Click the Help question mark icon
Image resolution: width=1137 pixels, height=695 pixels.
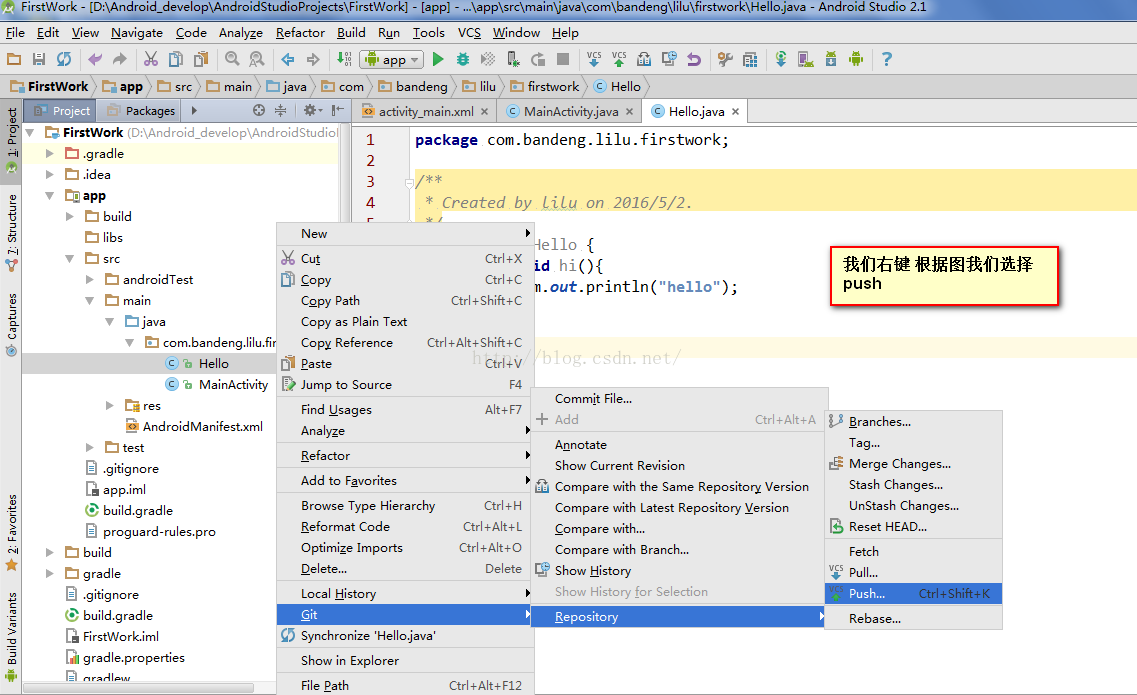point(886,60)
